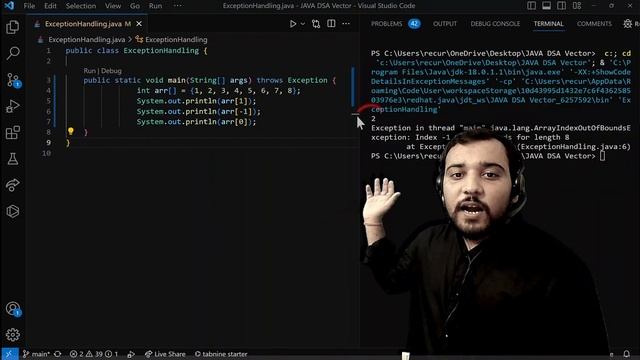Open the Live Share view in activity bar
Image resolution: width=640 pixels, height=360 pixels.
(x=13, y=185)
